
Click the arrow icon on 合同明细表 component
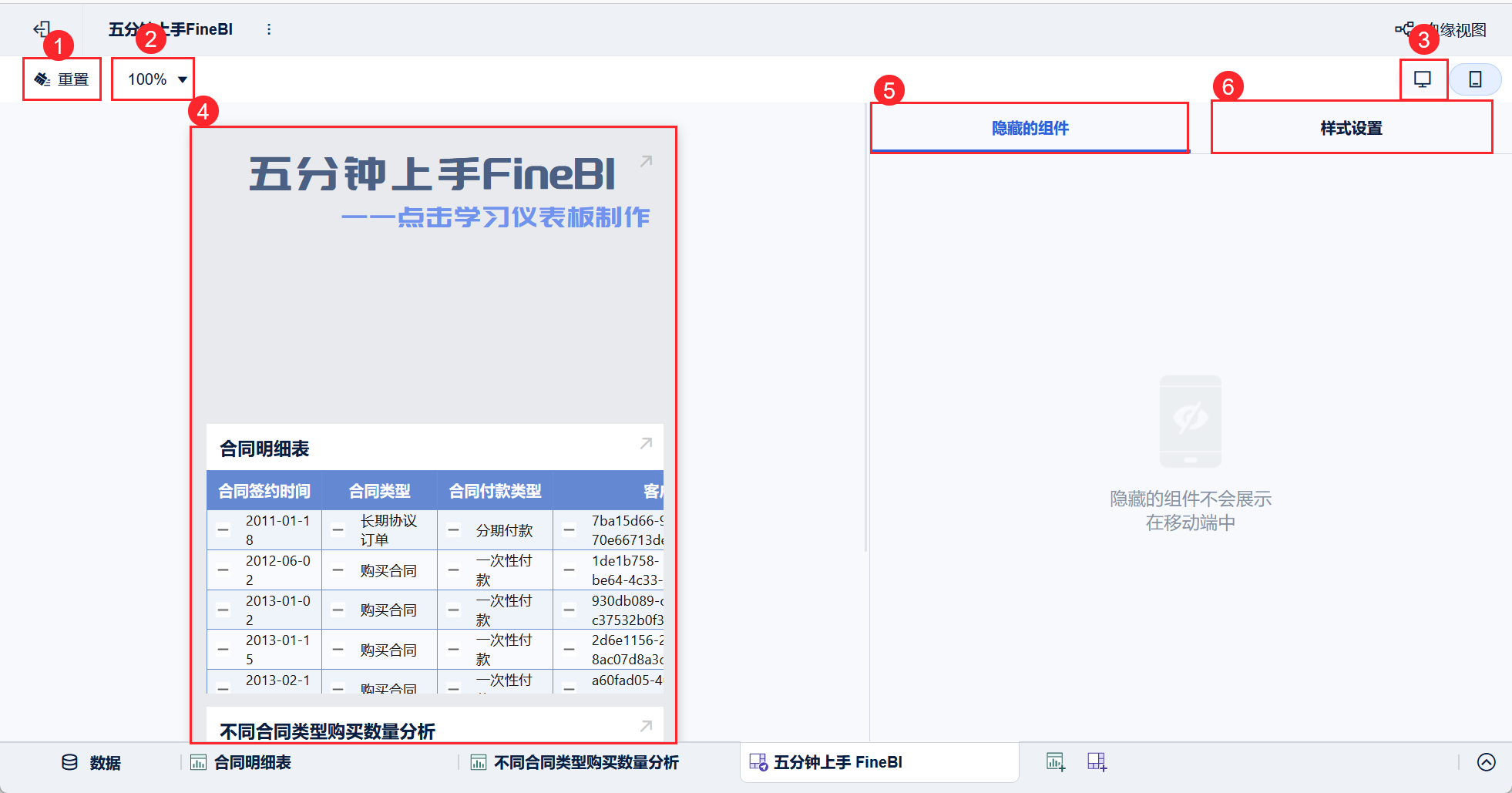pyautogui.click(x=646, y=443)
